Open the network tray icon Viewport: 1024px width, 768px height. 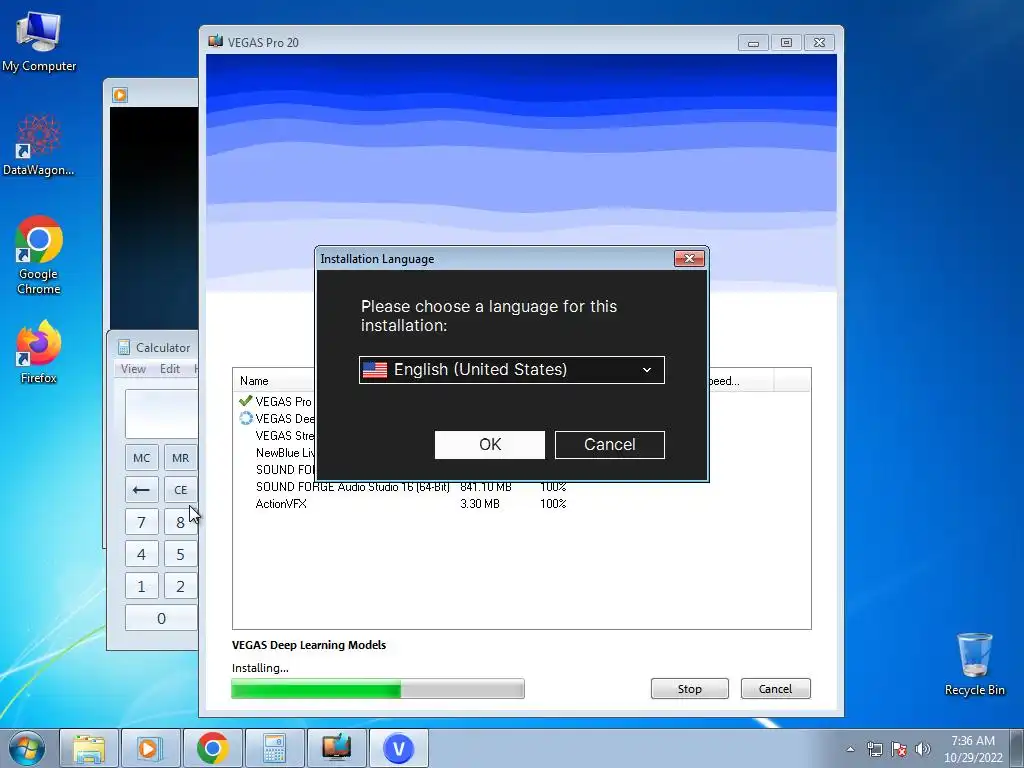coord(874,749)
